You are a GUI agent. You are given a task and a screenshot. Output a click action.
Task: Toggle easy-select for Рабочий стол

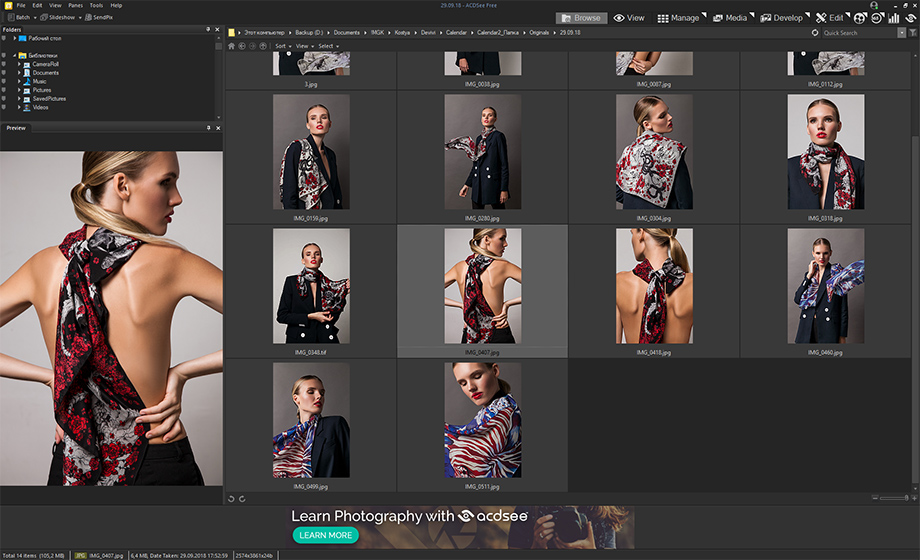coord(4,38)
